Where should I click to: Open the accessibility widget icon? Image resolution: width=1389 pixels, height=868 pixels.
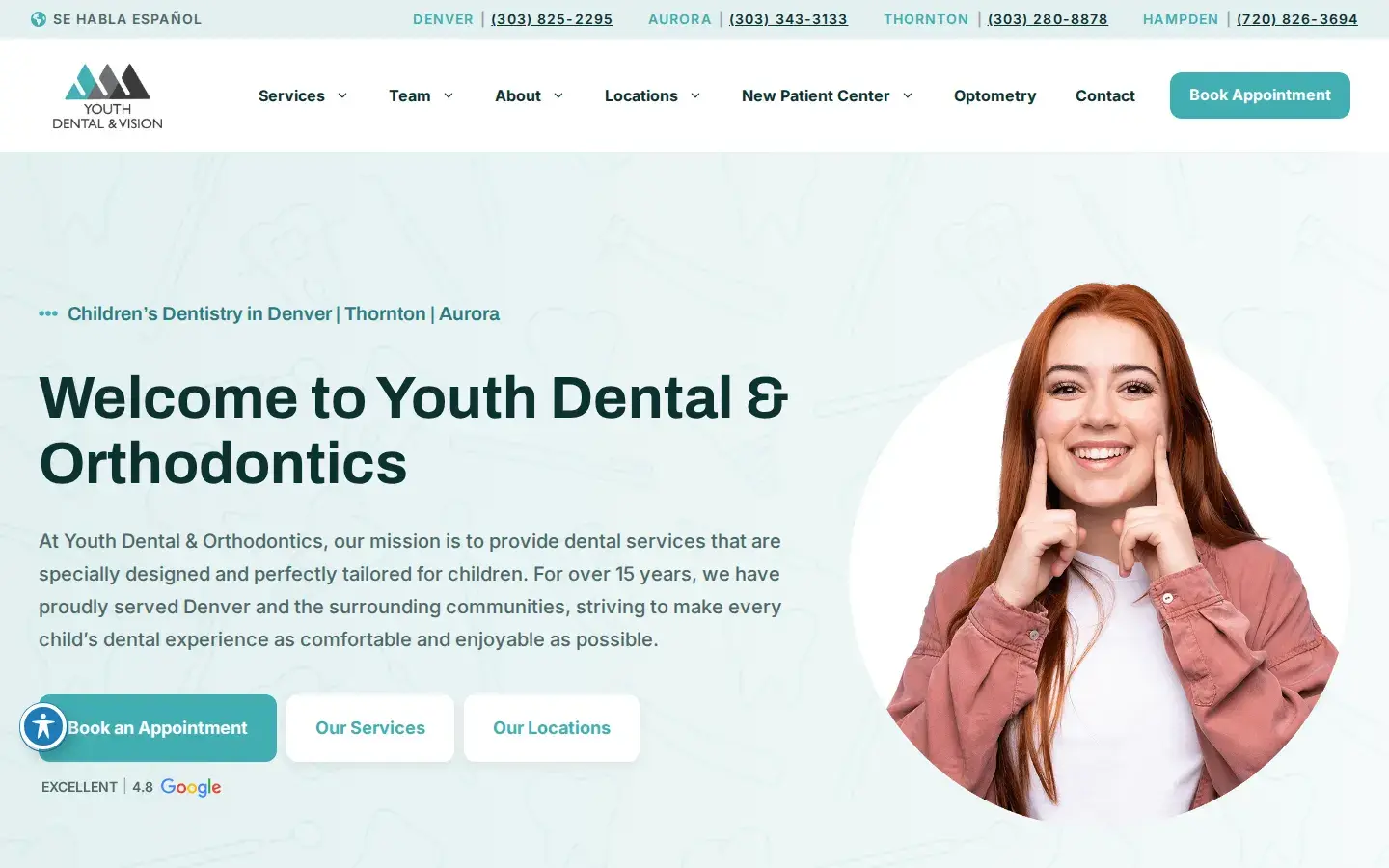click(x=43, y=726)
